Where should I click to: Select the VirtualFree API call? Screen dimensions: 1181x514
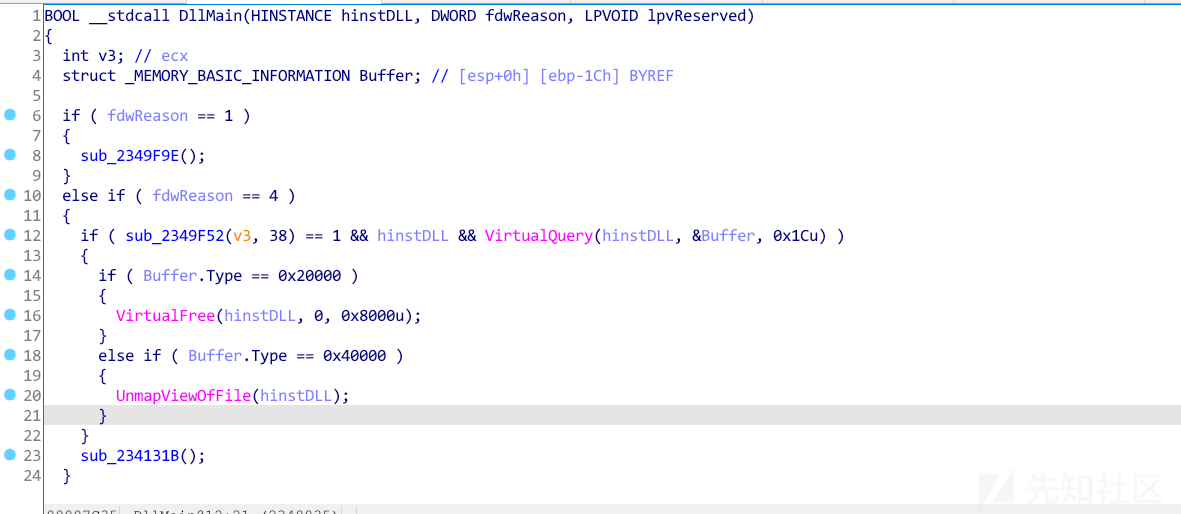pos(165,316)
